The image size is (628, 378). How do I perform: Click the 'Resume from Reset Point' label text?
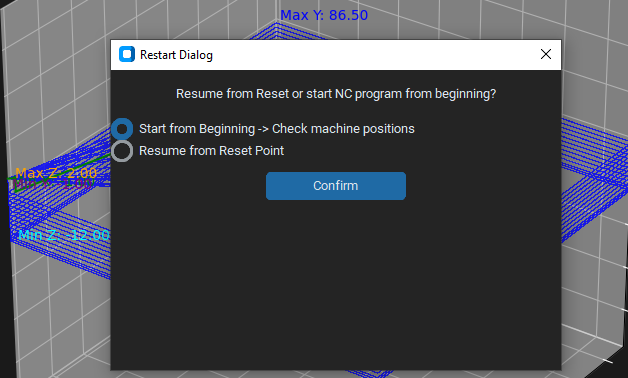(x=211, y=151)
